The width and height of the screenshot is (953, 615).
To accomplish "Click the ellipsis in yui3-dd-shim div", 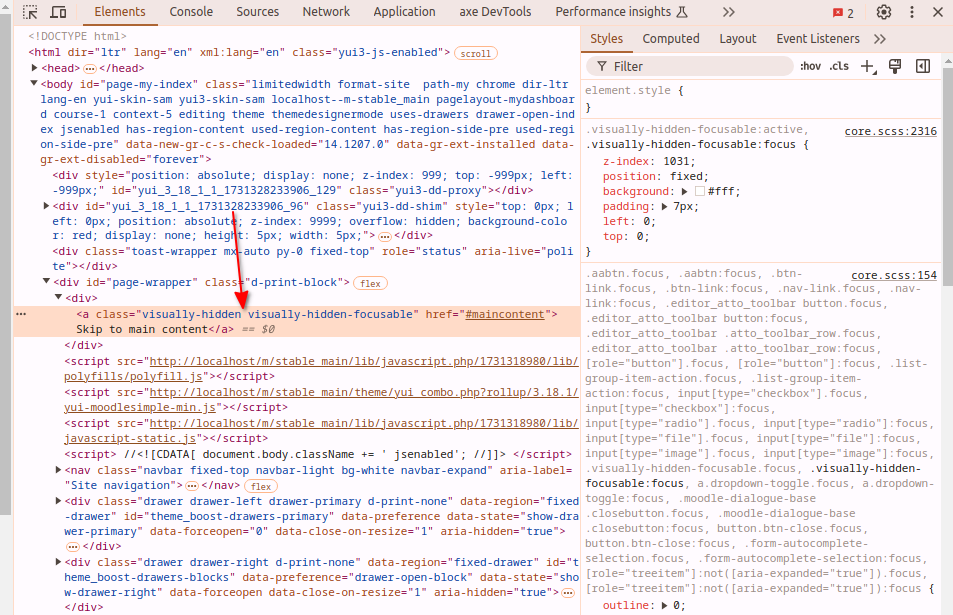I will 385,236.
